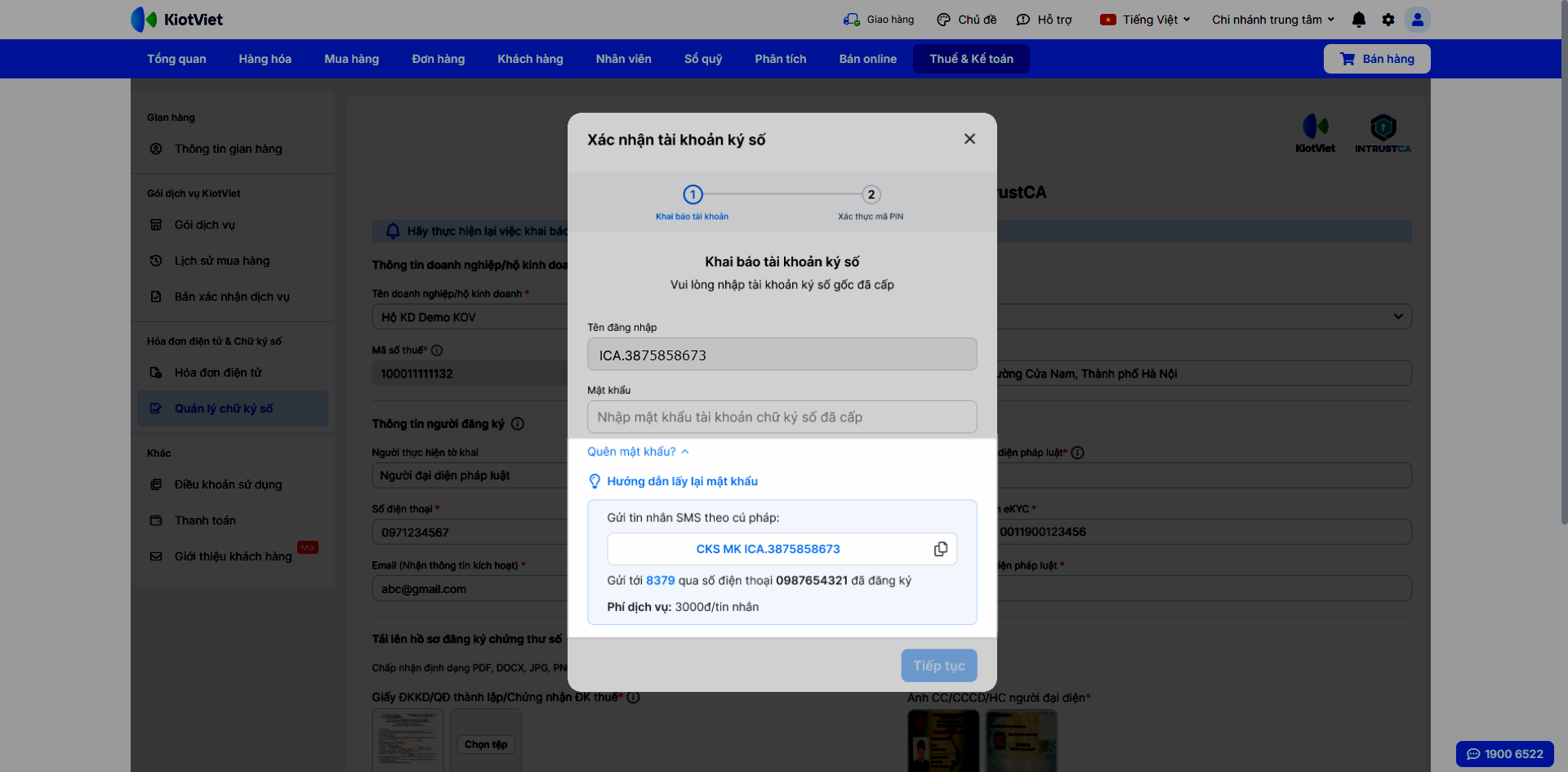
Task: Click the IntrustCA logo
Action: pyautogui.click(x=1383, y=134)
